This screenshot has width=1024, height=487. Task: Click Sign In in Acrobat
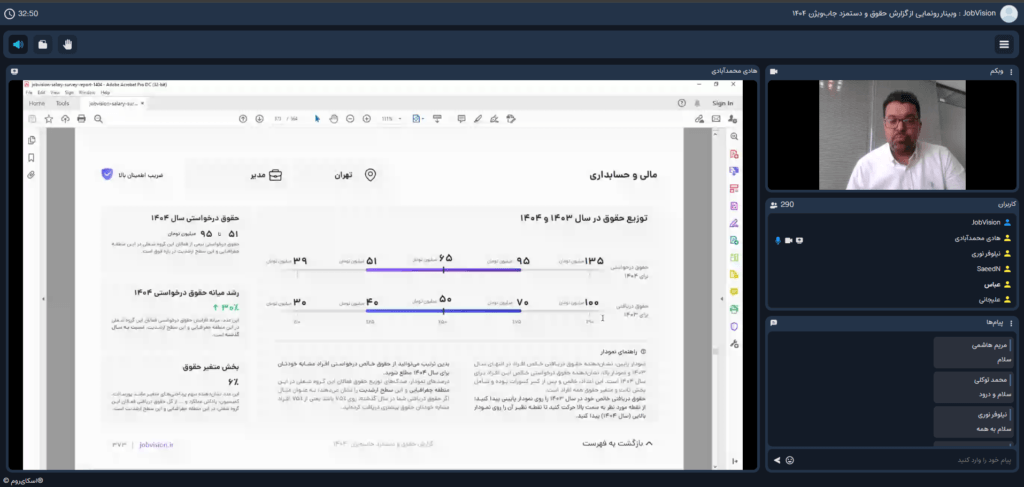722,103
